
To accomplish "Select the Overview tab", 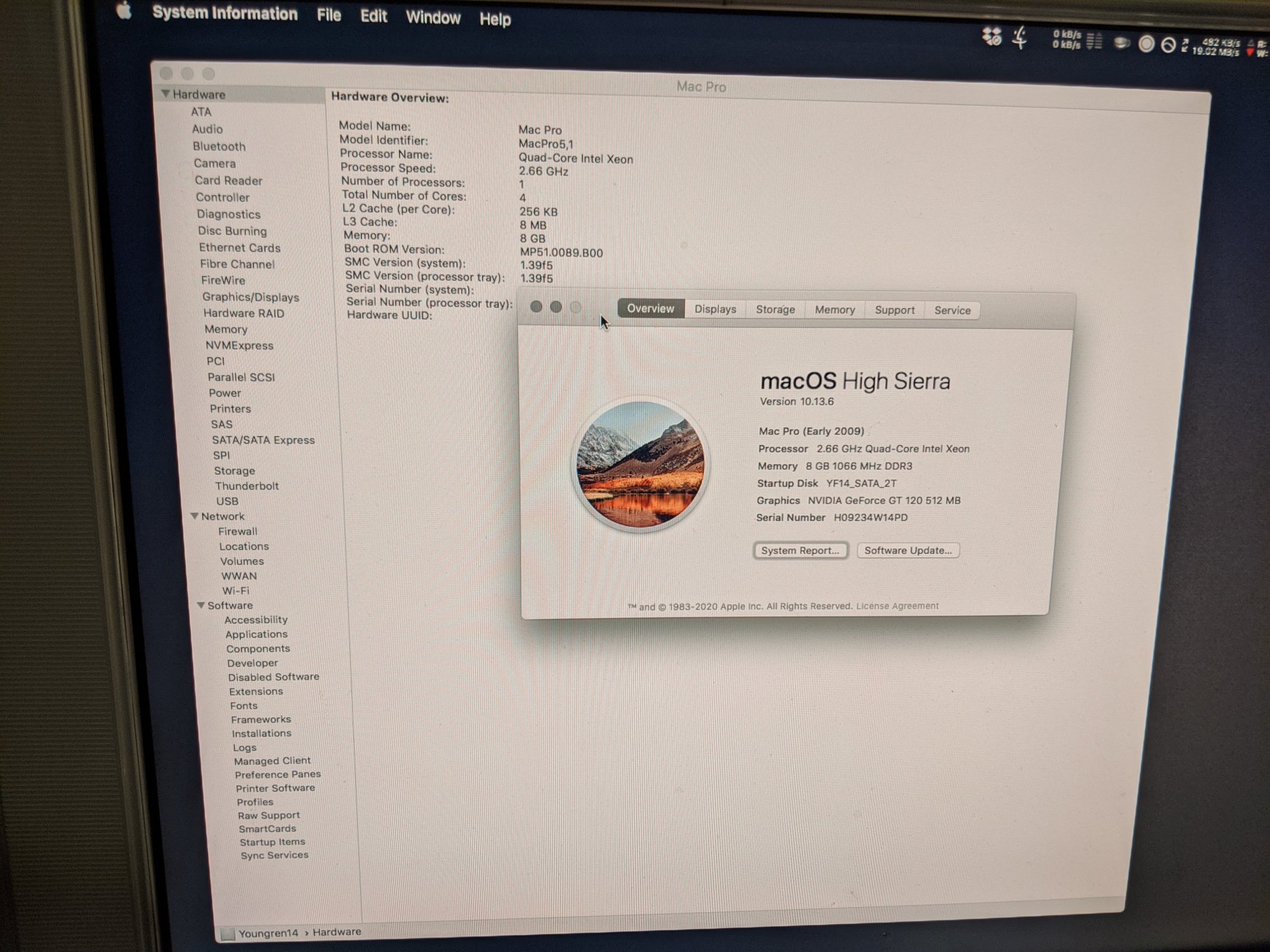I will [x=650, y=308].
